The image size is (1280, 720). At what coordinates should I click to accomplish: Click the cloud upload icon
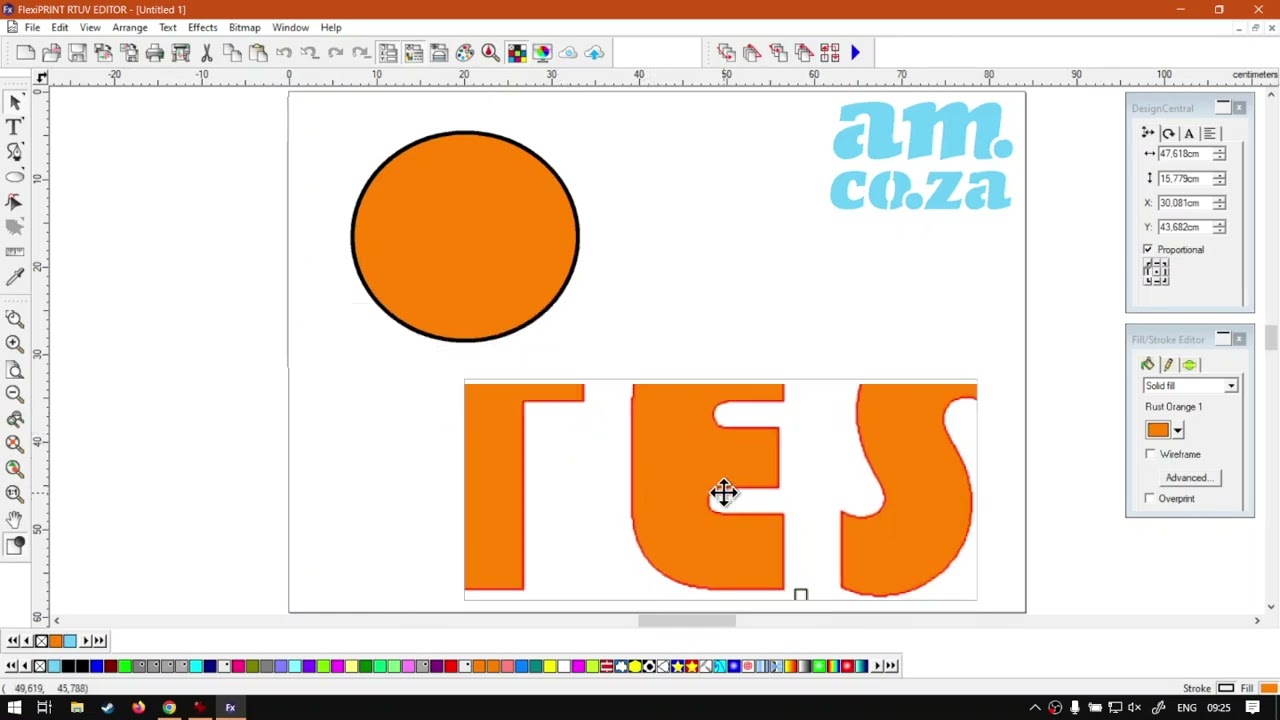click(x=594, y=53)
